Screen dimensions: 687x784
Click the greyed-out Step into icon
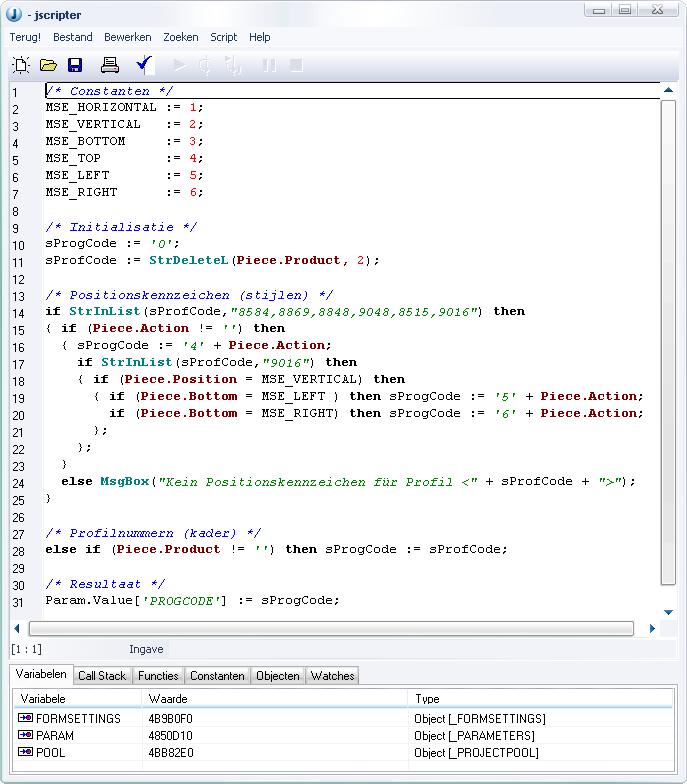pyautogui.click(x=233, y=66)
